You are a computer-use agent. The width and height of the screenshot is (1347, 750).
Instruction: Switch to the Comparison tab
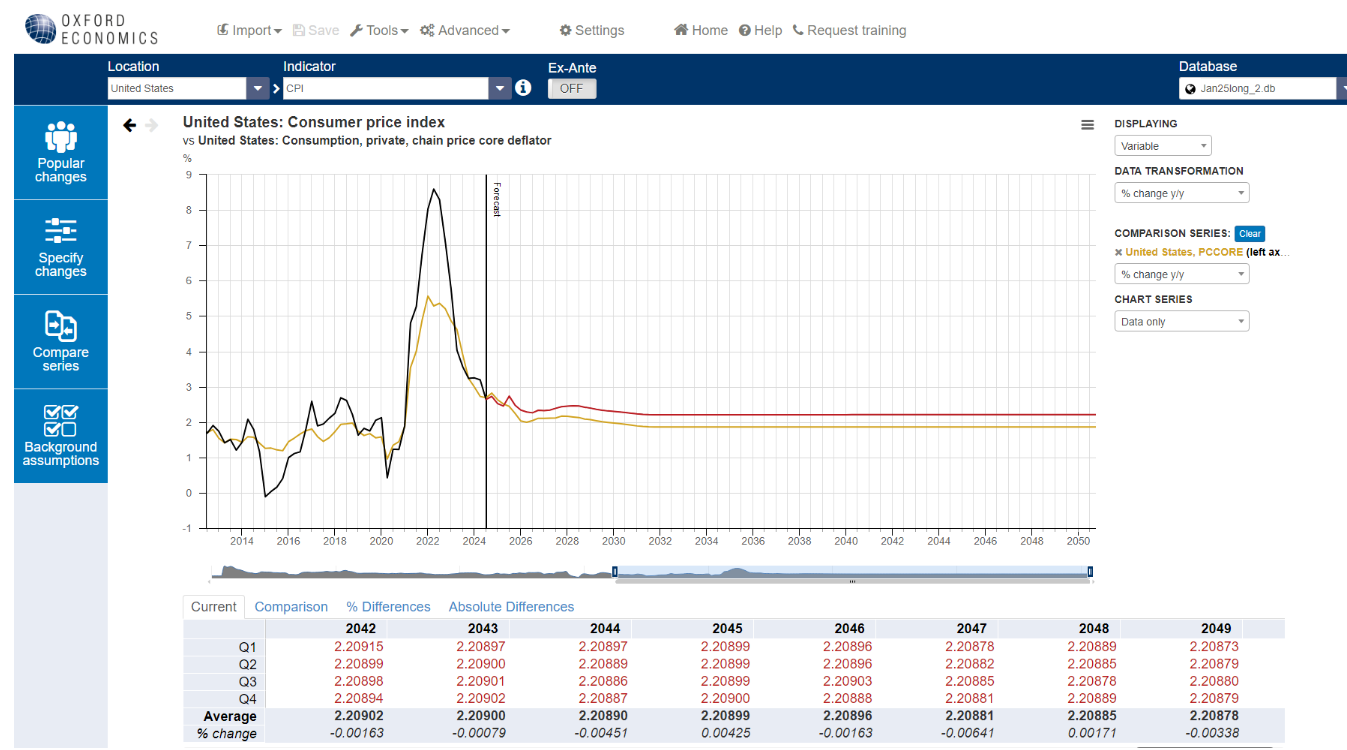pyautogui.click(x=291, y=607)
